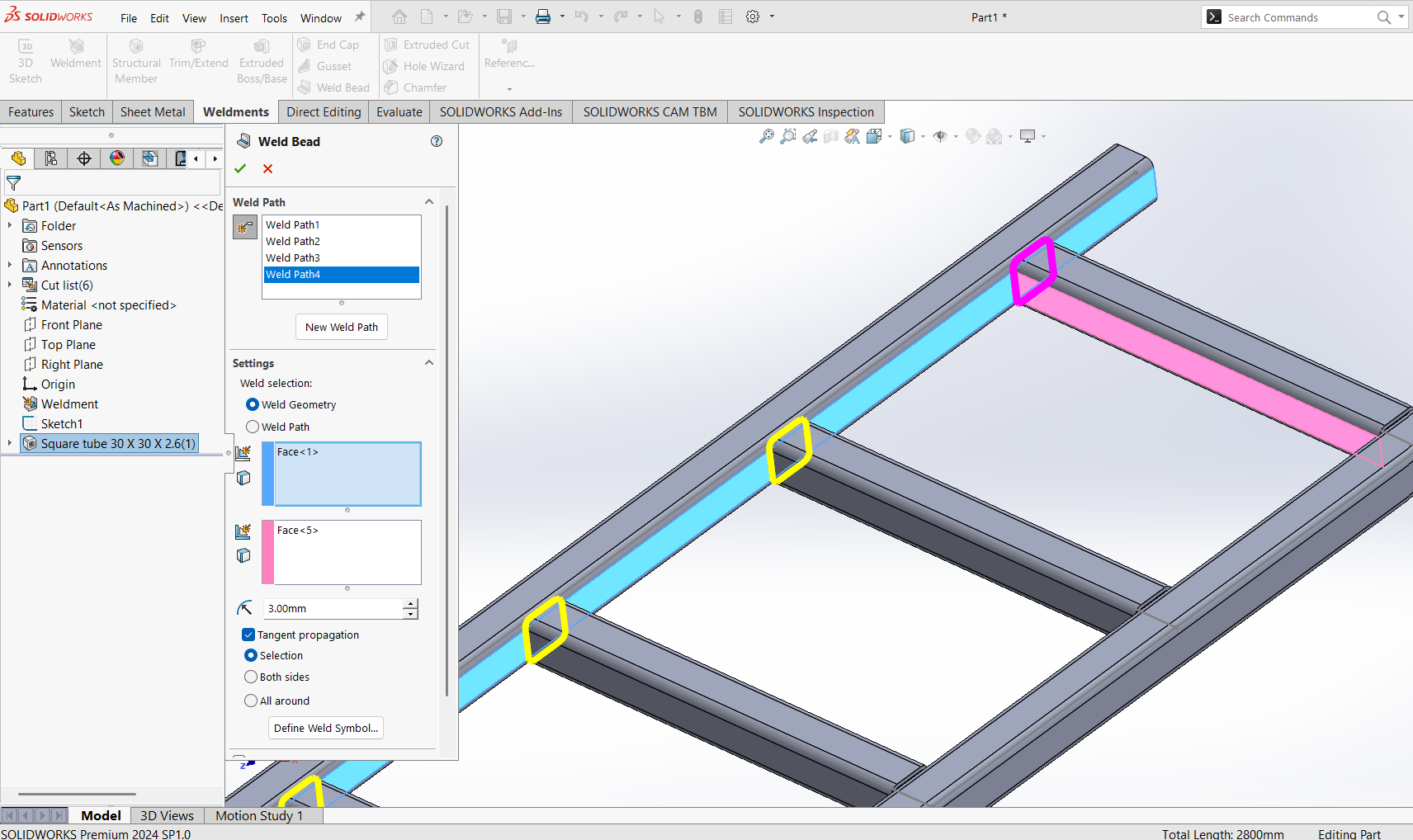The image size is (1413, 840).
Task: Open the 3D Views tab
Action: 167,815
